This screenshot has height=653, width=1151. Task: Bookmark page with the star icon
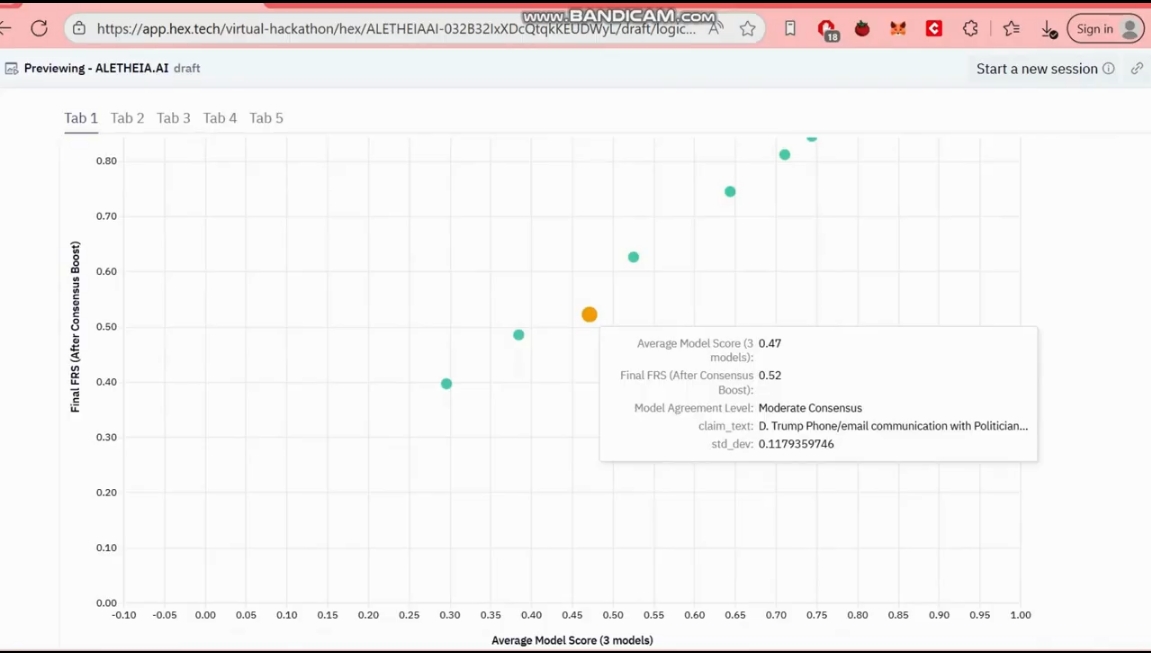(747, 29)
